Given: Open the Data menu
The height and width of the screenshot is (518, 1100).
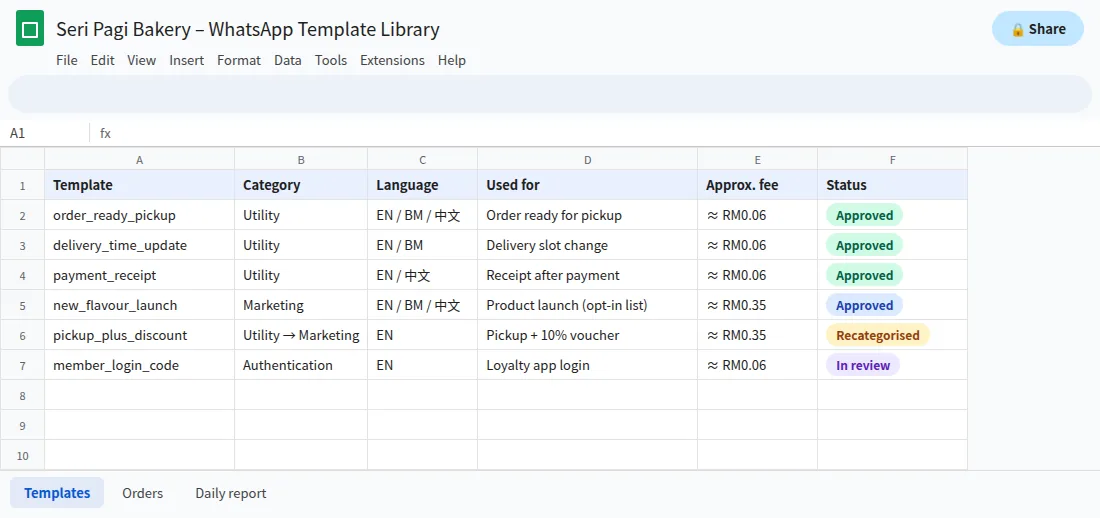Looking at the screenshot, I should pyautogui.click(x=288, y=60).
